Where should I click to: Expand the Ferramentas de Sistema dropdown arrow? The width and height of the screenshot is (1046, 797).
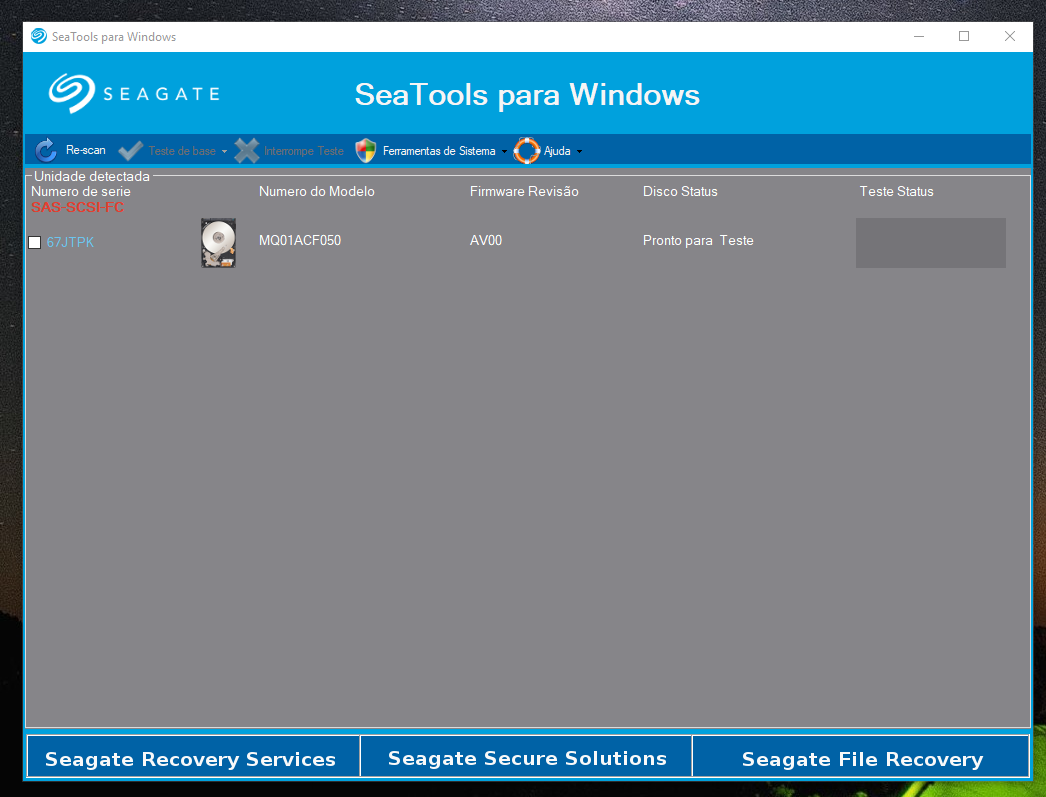(x=504, y=151)
